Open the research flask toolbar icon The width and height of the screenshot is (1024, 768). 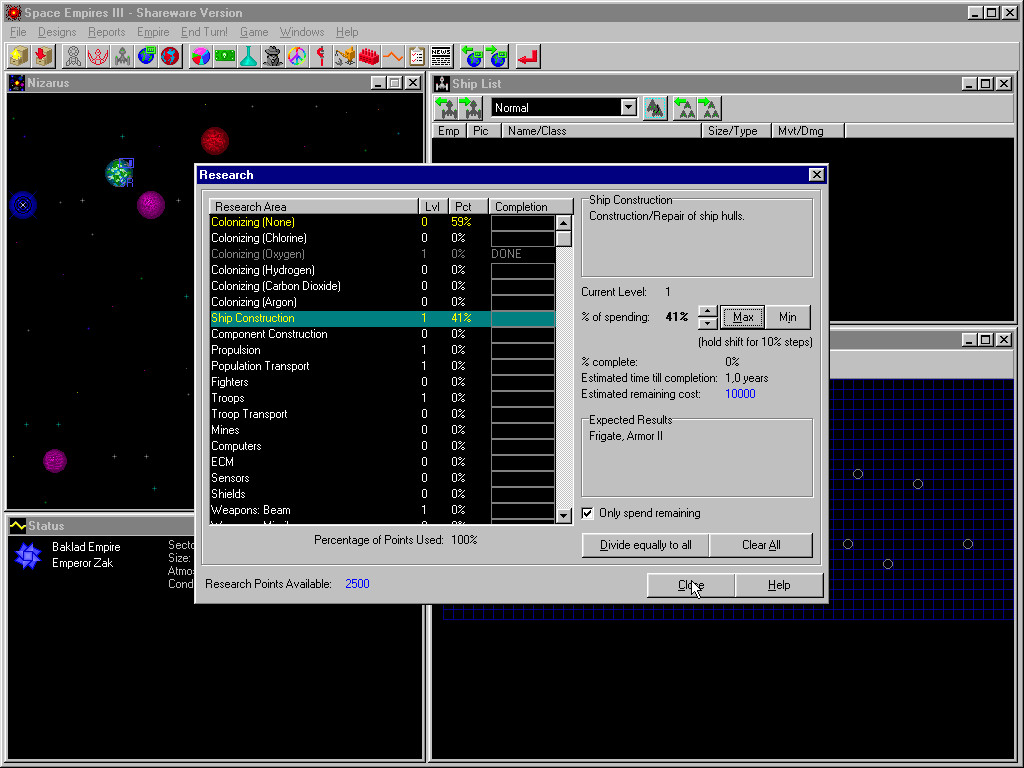coord(249,56)
